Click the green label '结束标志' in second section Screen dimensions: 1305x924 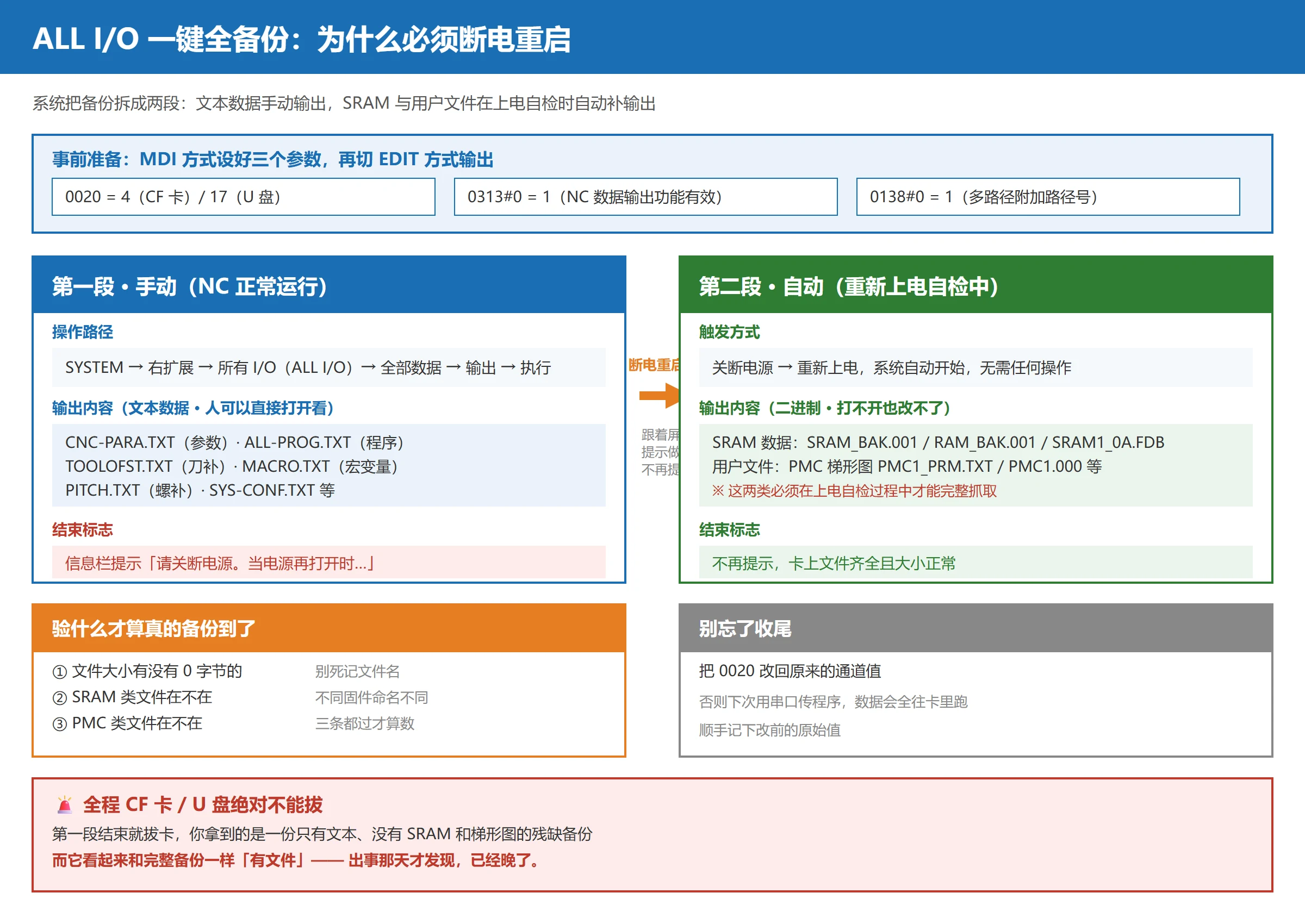coord(729,530)
